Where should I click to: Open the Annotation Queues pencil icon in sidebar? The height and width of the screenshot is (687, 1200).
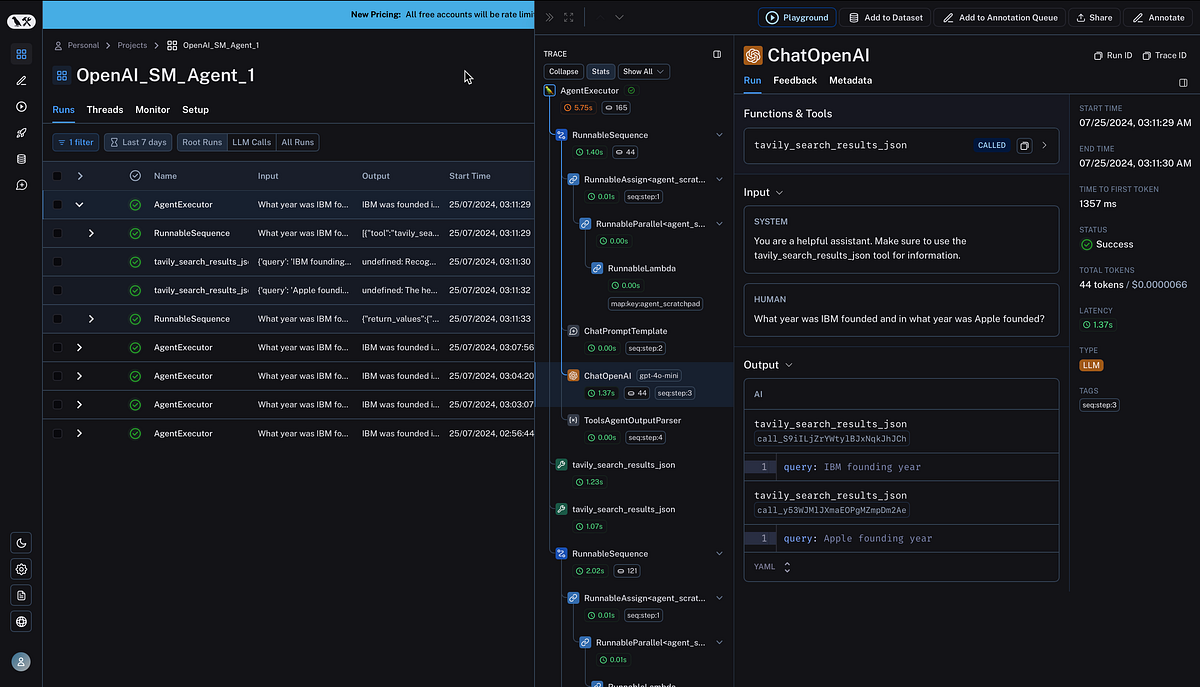click(x=21, y=82)
